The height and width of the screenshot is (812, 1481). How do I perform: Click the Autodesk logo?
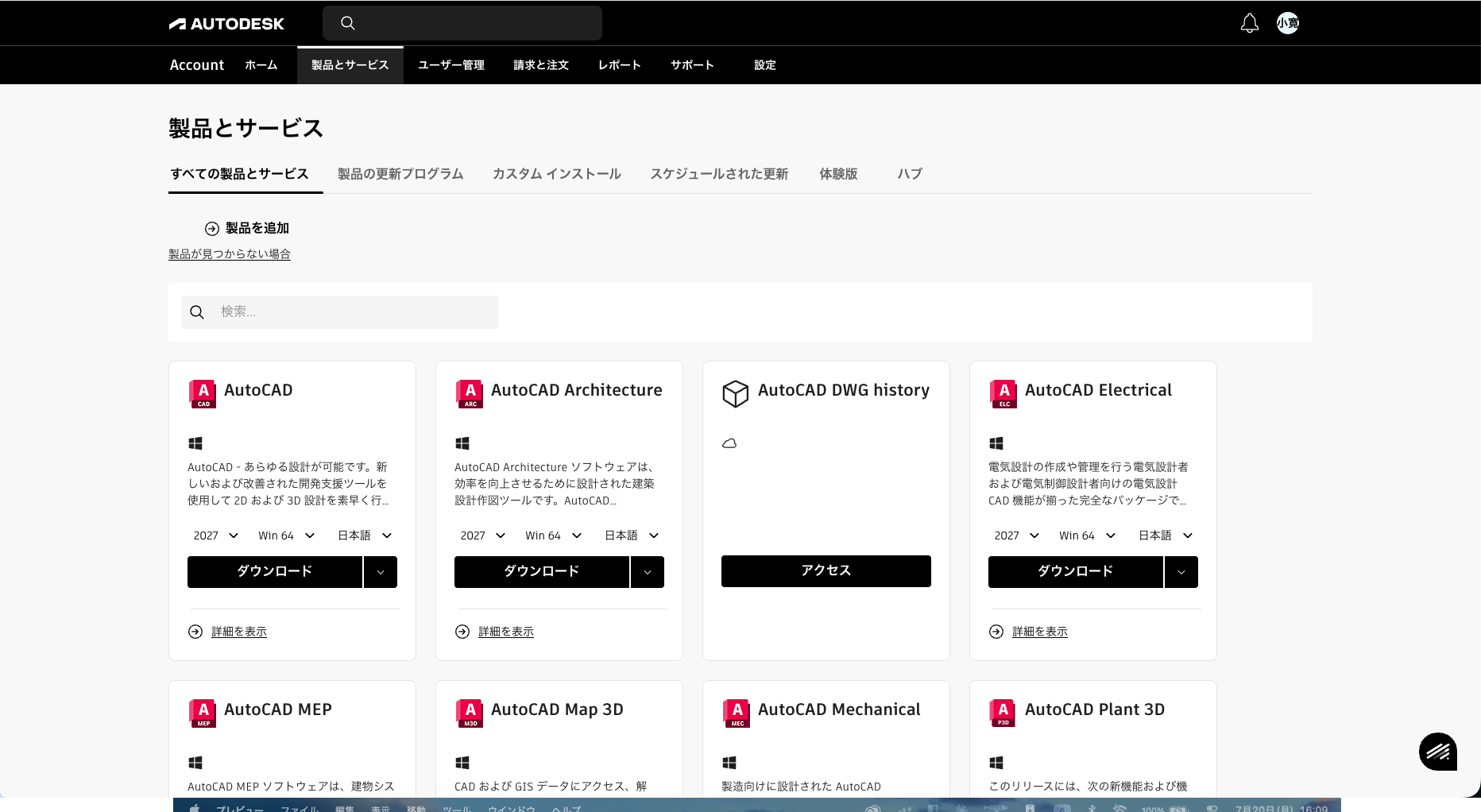(226, 24)
